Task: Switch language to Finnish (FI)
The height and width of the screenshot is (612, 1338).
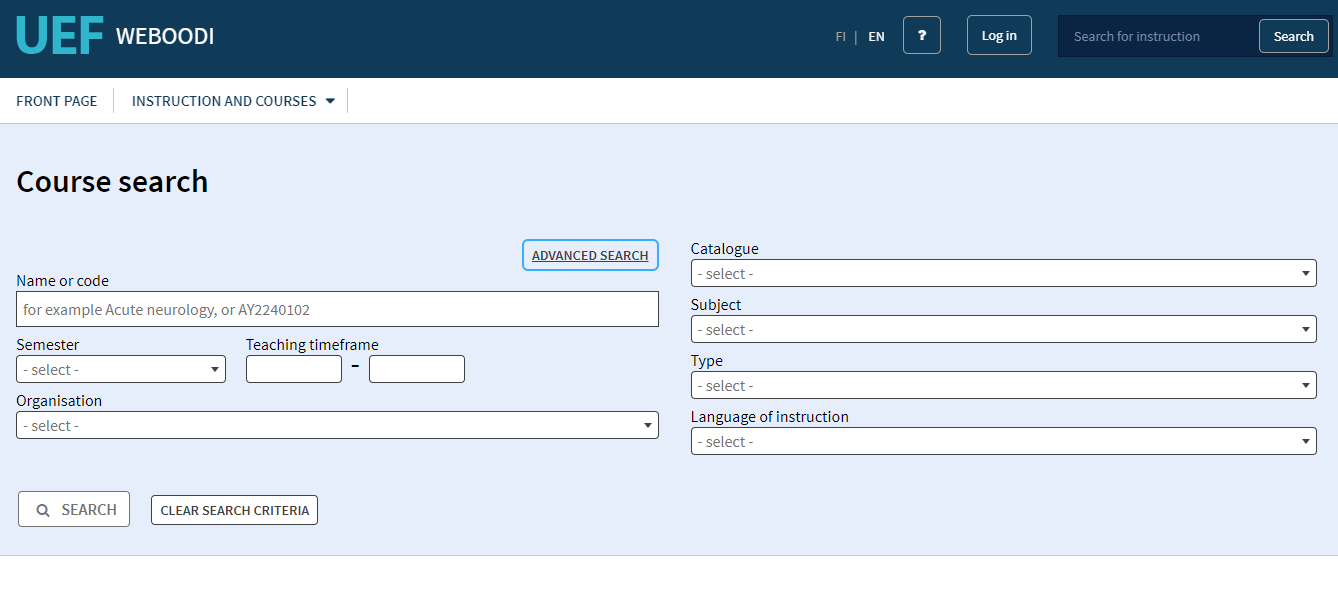Action: click(840, 36)
